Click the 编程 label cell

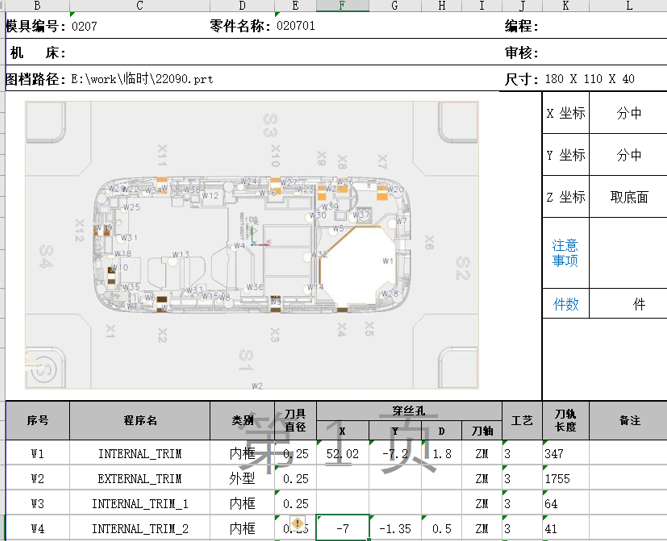coord(522,26)
